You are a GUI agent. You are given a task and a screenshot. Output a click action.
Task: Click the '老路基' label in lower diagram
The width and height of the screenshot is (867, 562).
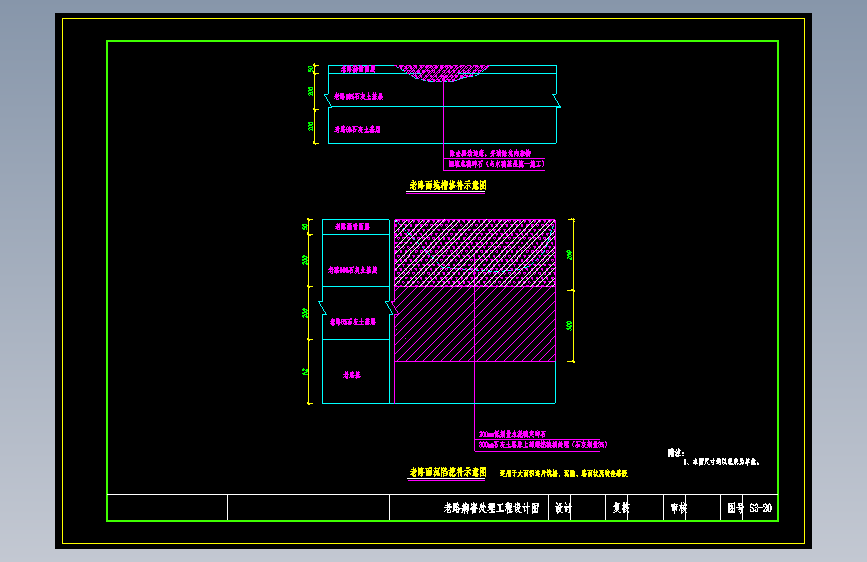click(352, 375)
